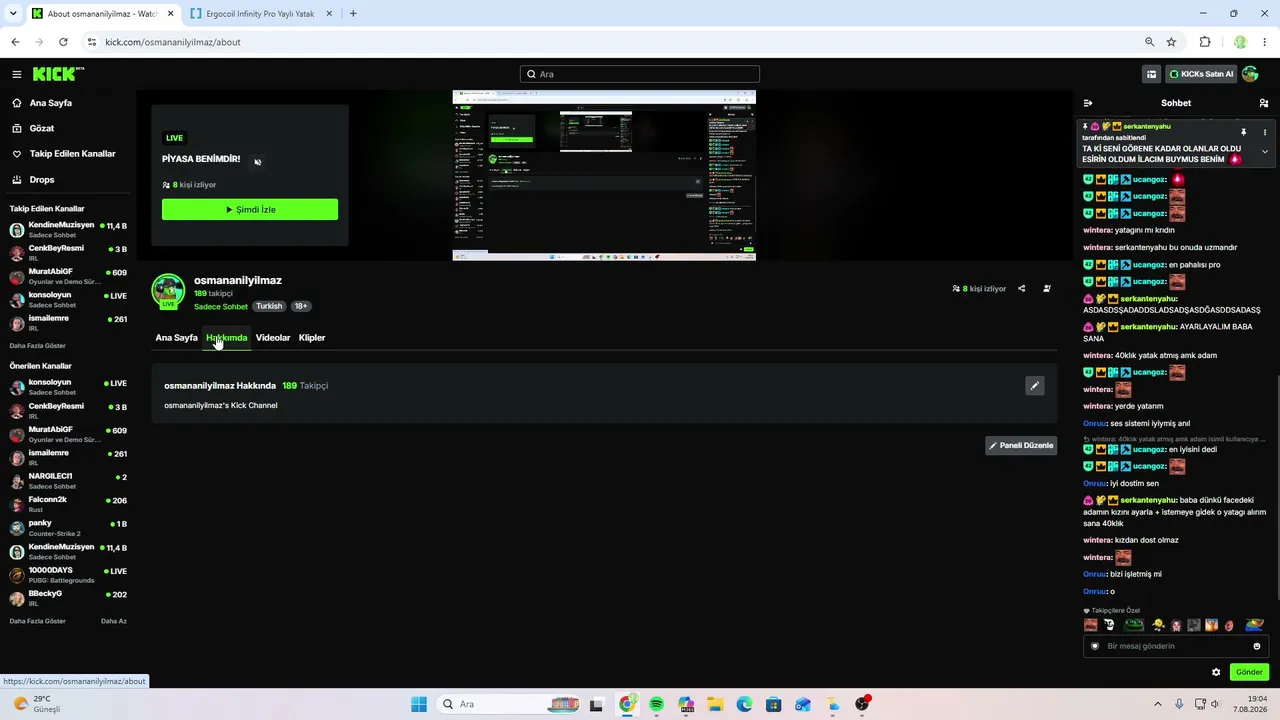Select the Hakkında tab
This screenshot has height=720, width=1280.
point(227,338)
